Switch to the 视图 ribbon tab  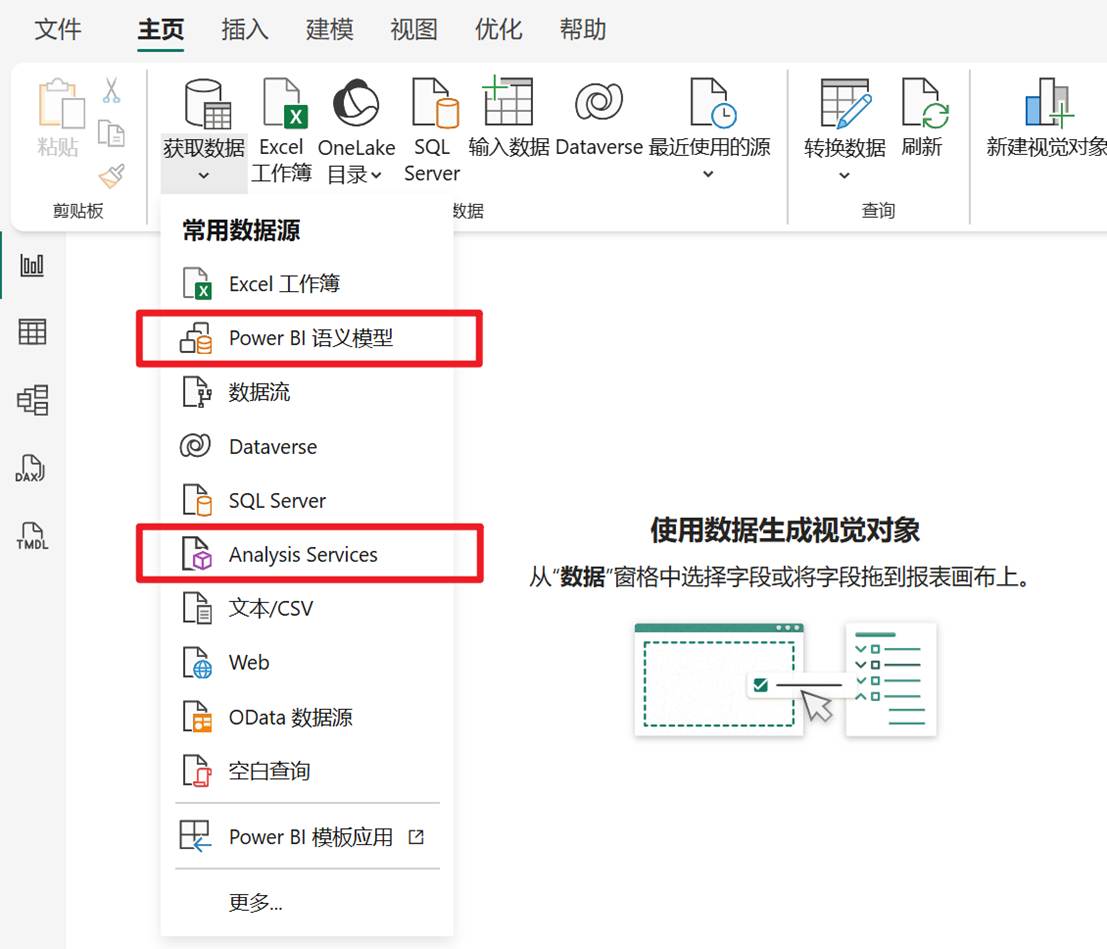414,30
